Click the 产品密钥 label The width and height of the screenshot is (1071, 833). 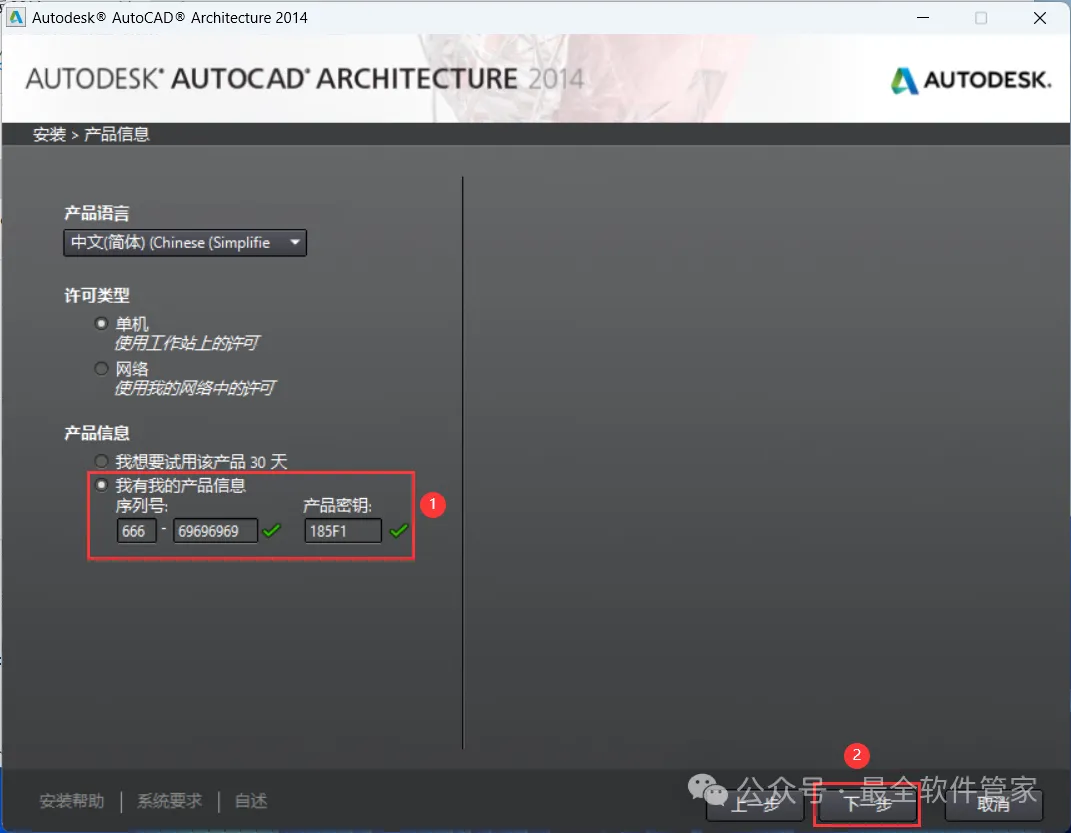click(x=337, y=506)
